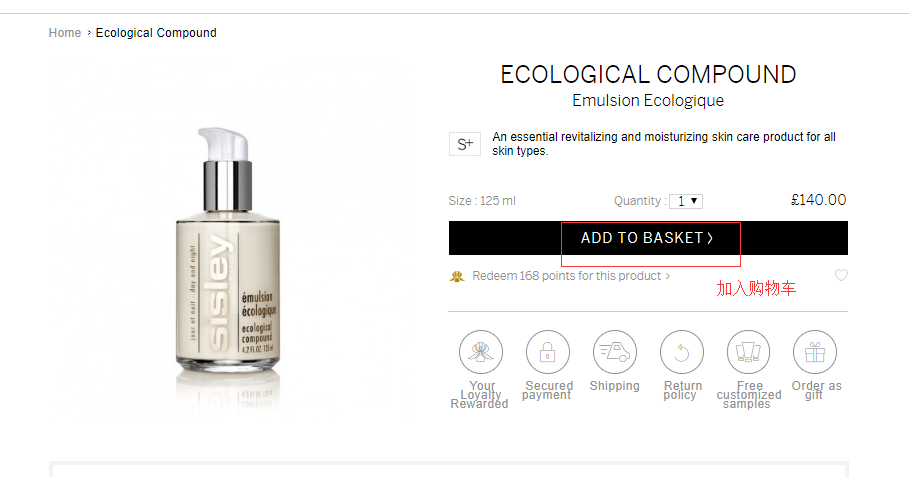Click the Order as gift label
This screenshot has height=477, width=909.
816,390
